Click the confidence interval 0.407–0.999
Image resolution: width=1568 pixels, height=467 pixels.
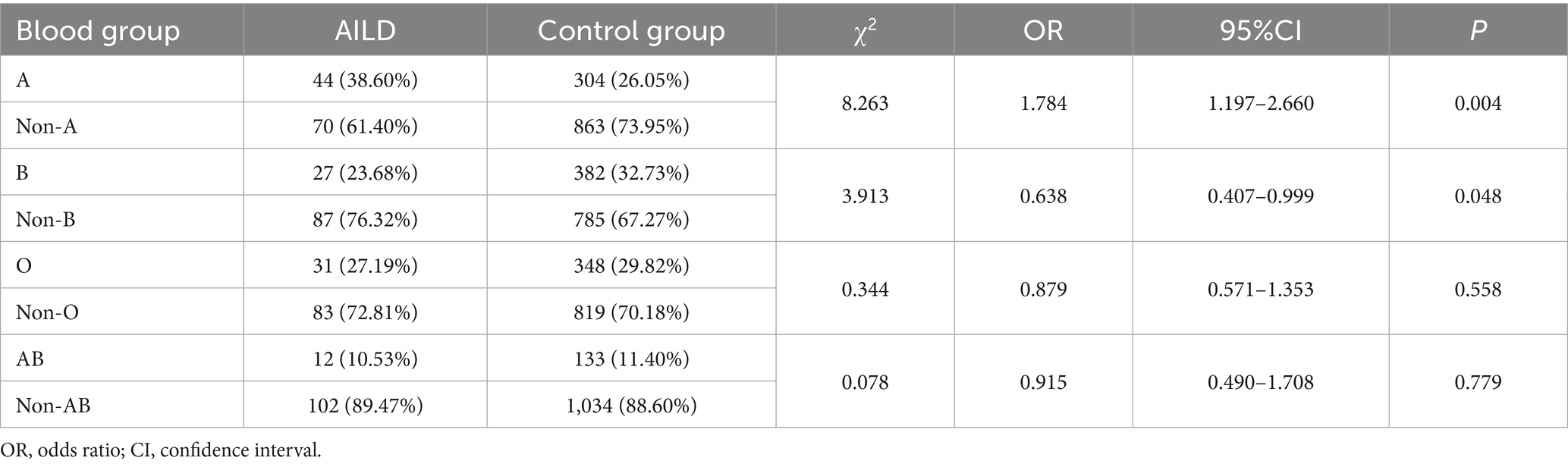point(1260,196)
